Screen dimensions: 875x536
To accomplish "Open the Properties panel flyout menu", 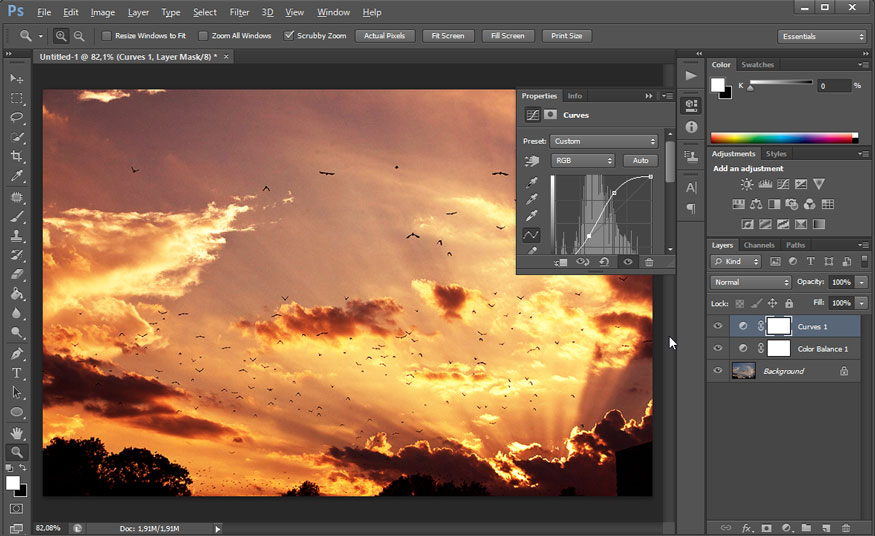I will pyautogui.click(x=667, y=96).
